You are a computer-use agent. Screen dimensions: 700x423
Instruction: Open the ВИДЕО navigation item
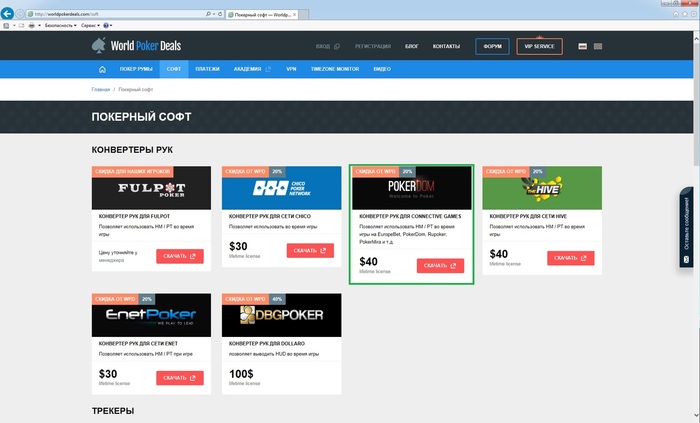coord(382,69)
